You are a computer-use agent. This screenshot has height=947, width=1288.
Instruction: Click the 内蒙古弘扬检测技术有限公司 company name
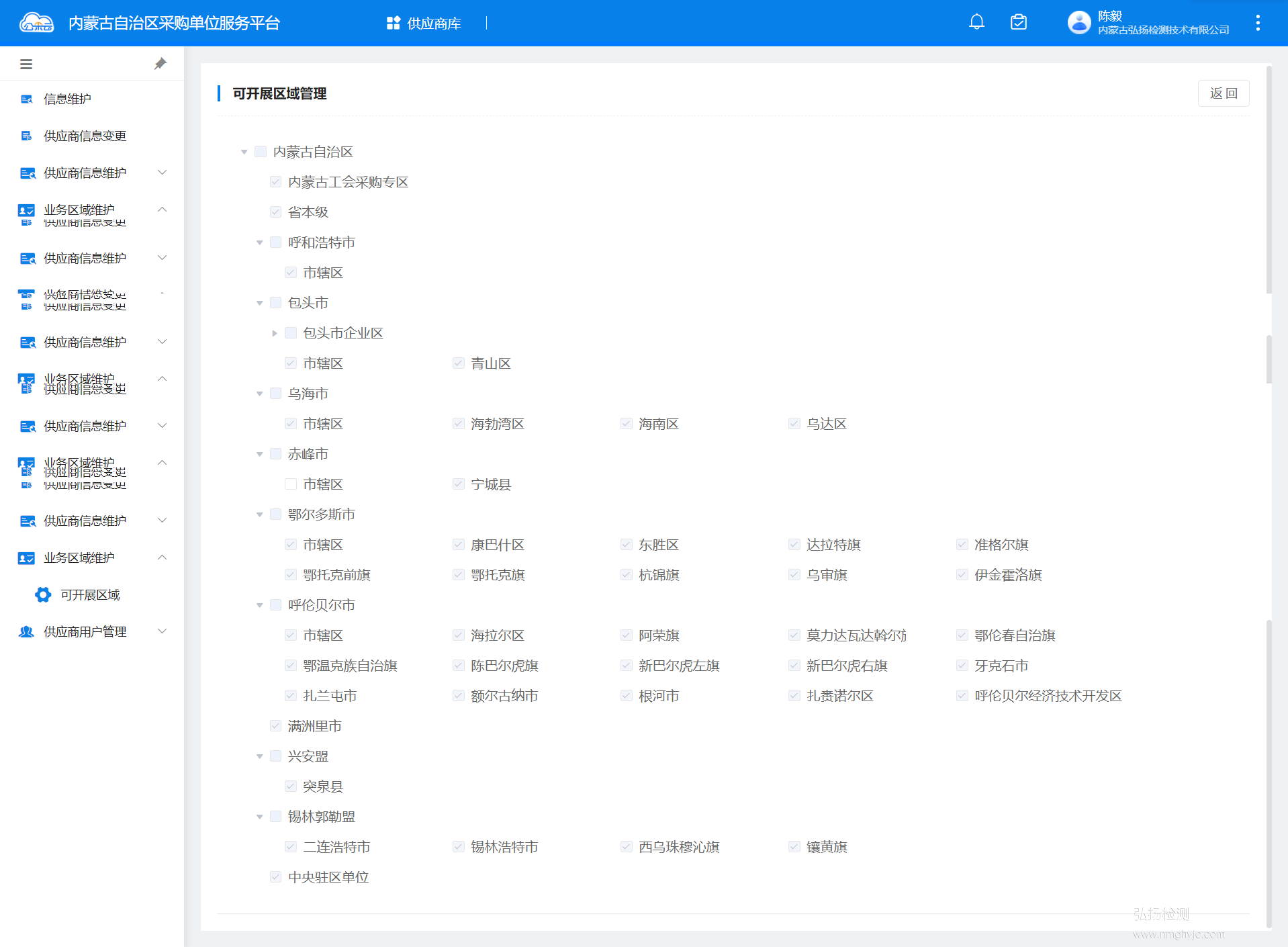pyautogui.click(x=1163, y=30)
